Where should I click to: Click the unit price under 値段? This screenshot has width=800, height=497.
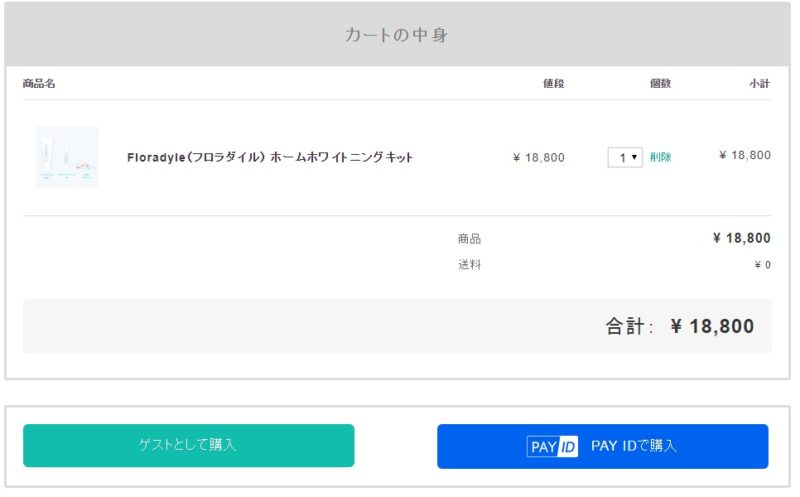538,157
